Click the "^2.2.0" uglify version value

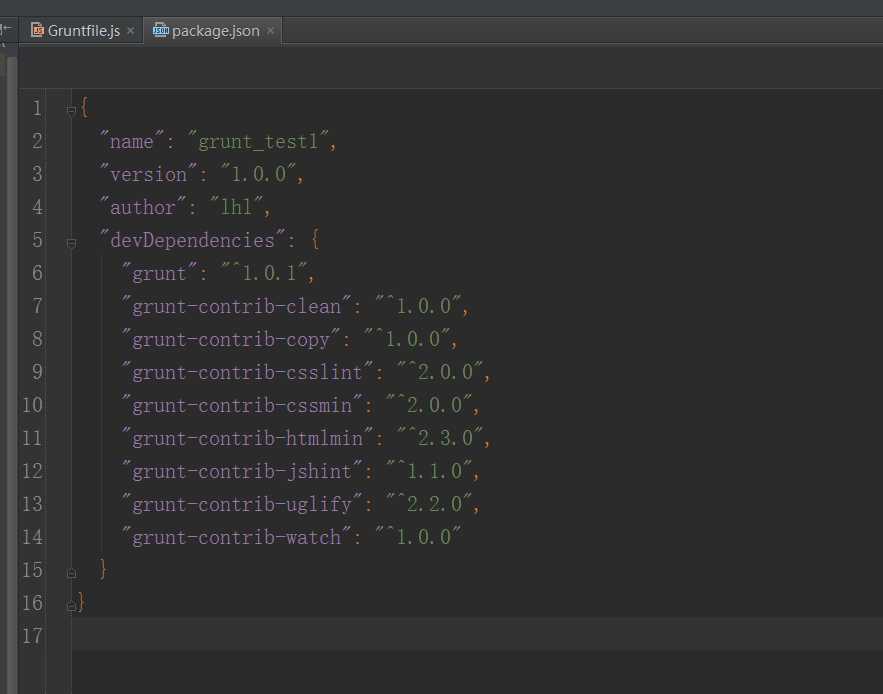click(x=429, y=503)
